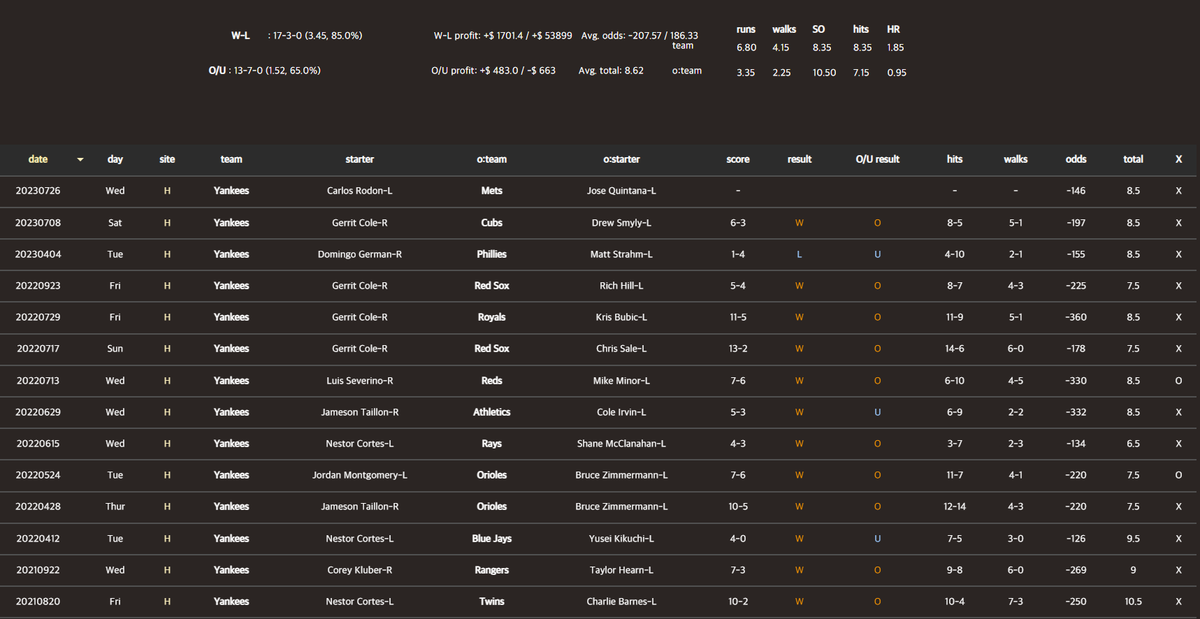1200x619 pixels.
Task: Toggle the X mark in the 20230726 row
Action: coord(1179,190)
